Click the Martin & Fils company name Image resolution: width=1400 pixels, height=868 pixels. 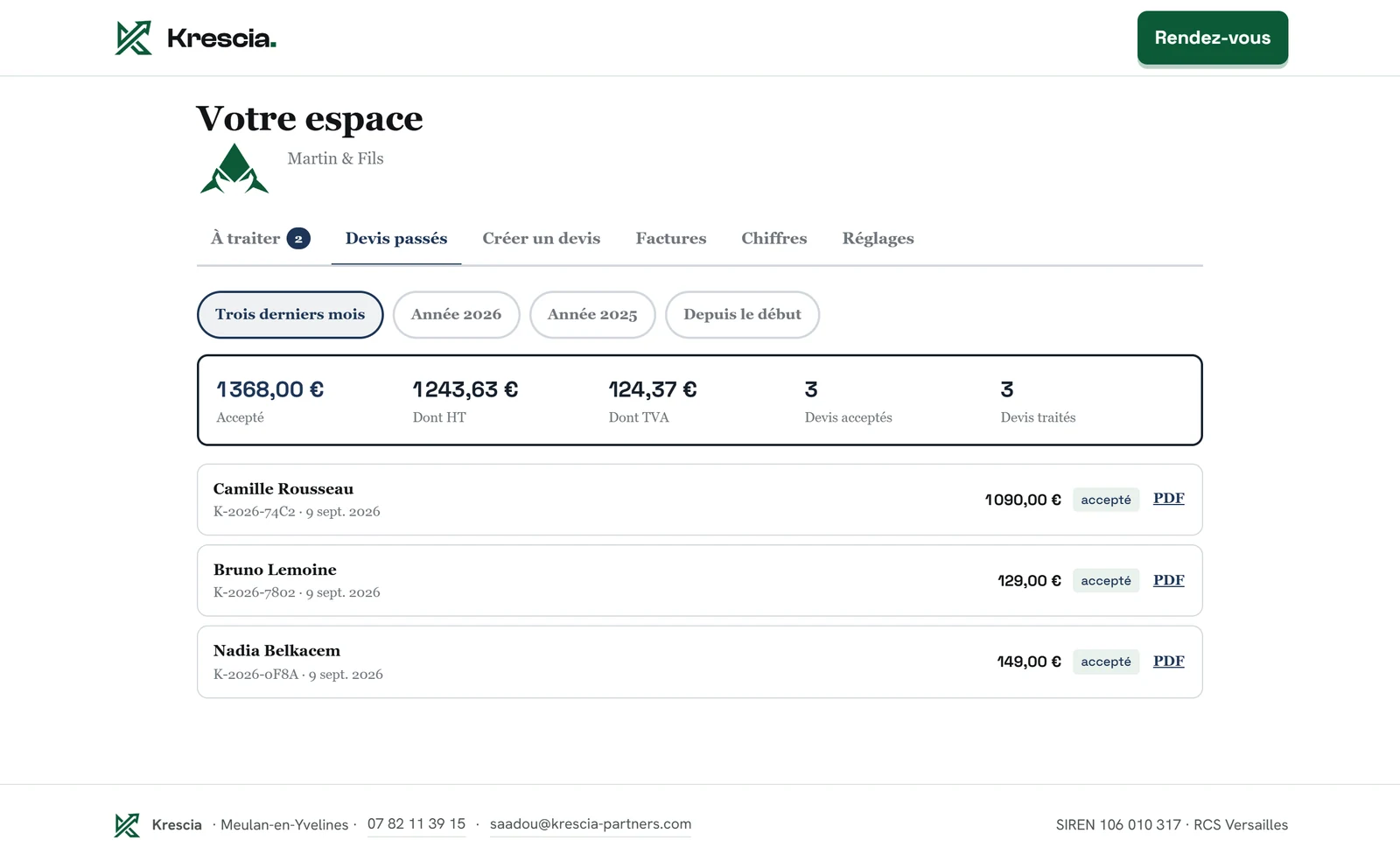[336, 158]
